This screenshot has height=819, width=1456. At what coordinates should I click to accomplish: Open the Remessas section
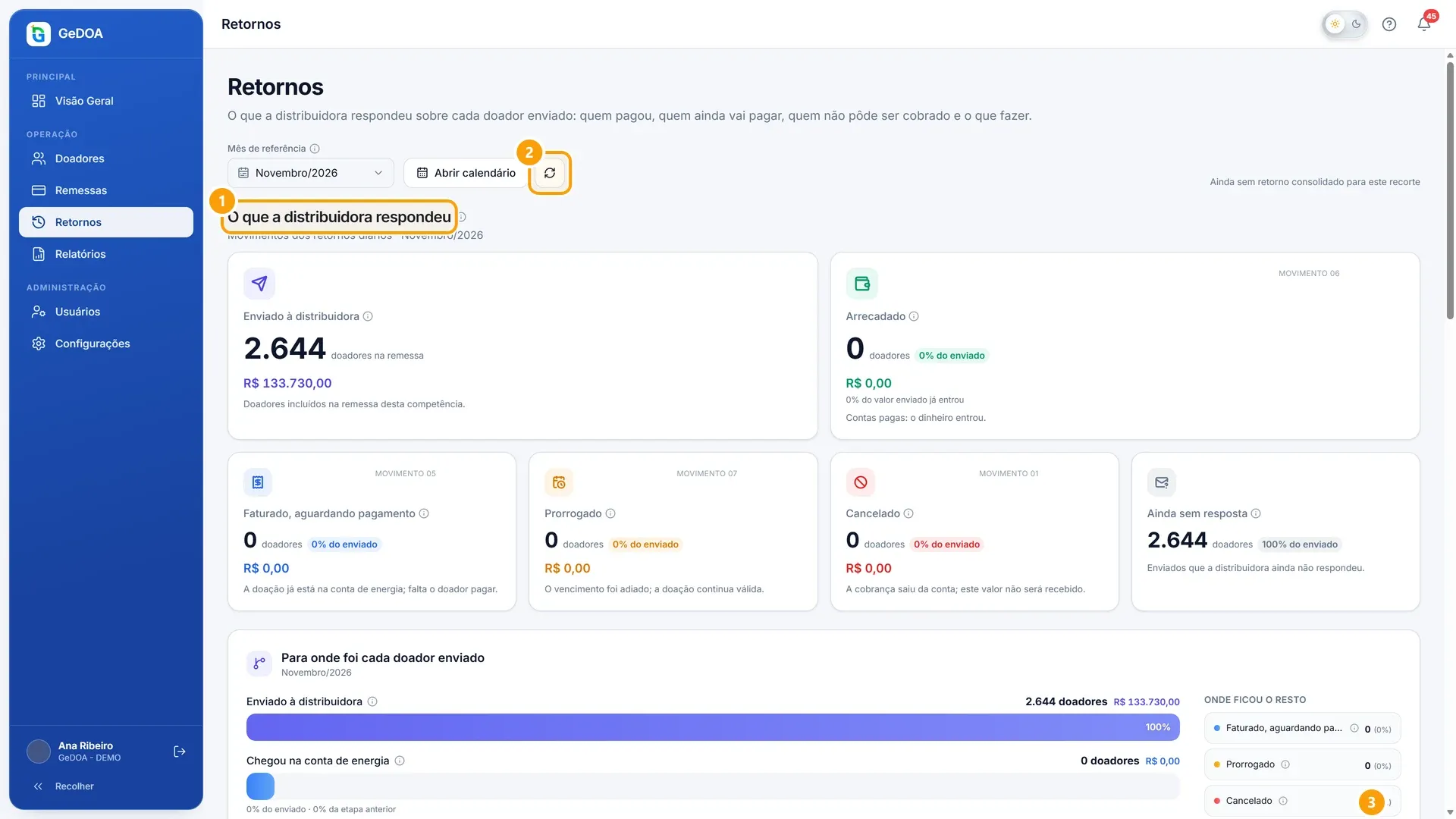pos(106,190)
